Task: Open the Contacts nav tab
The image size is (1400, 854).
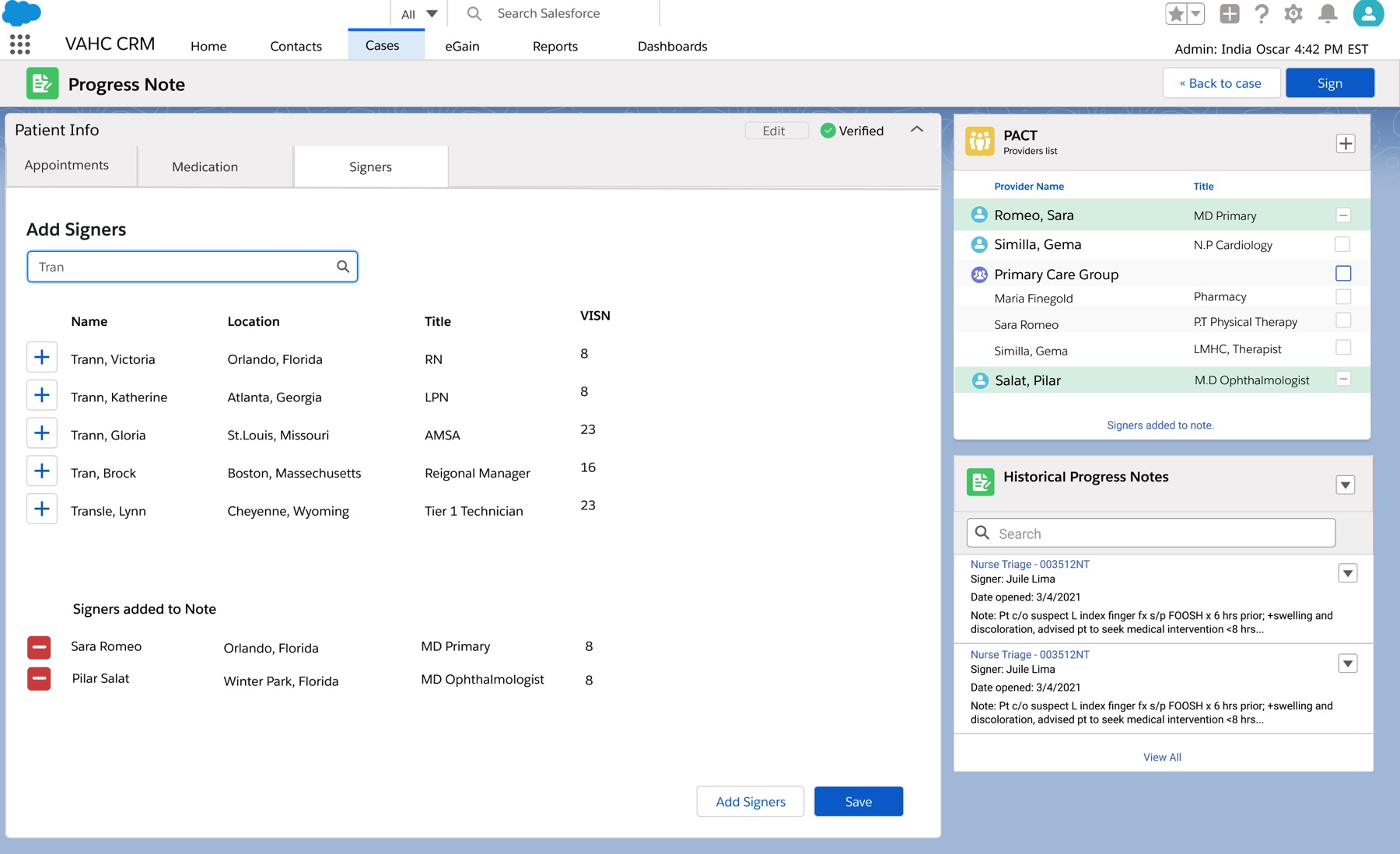Action: (296, 47)
